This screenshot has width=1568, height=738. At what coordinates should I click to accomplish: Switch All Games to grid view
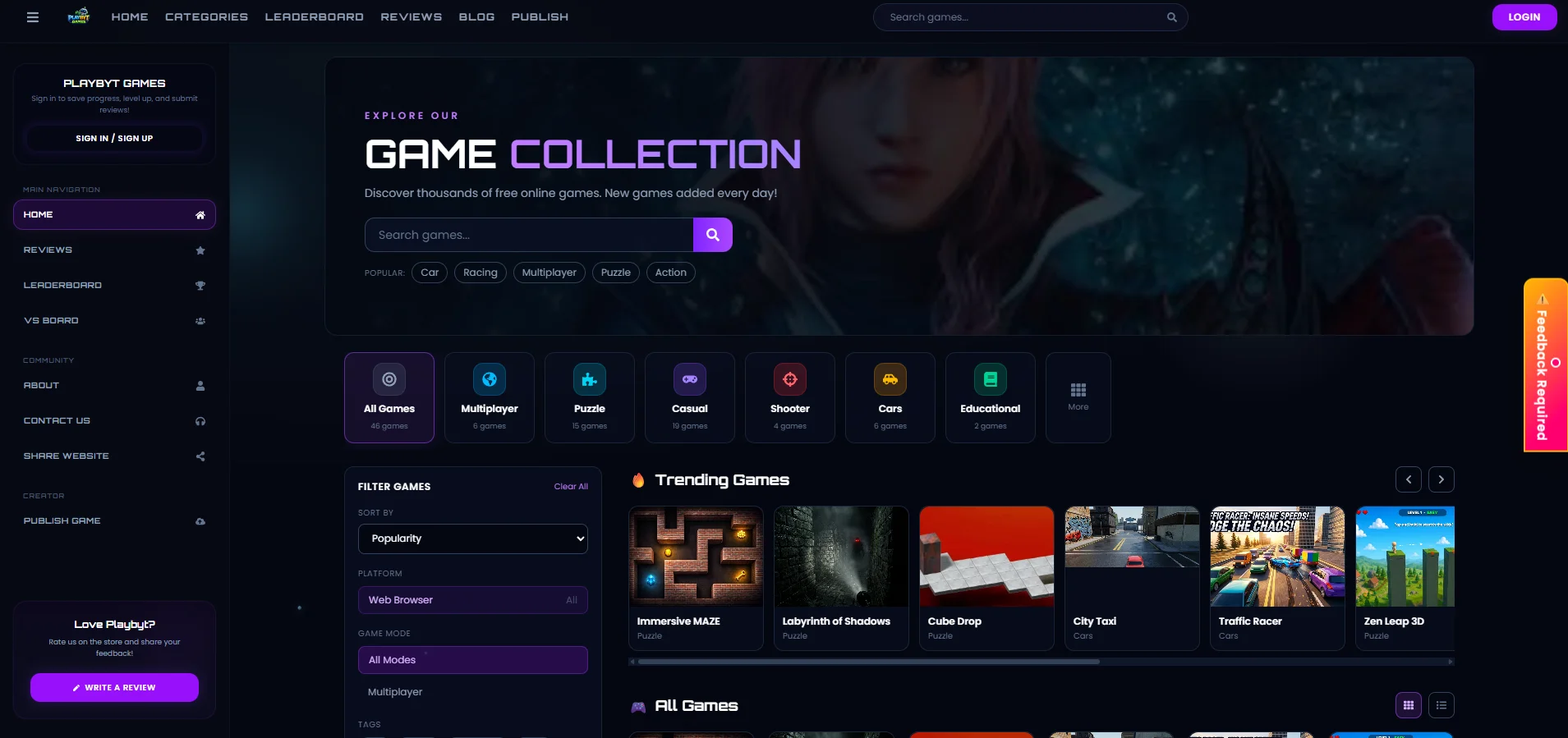pos(1409,705)
